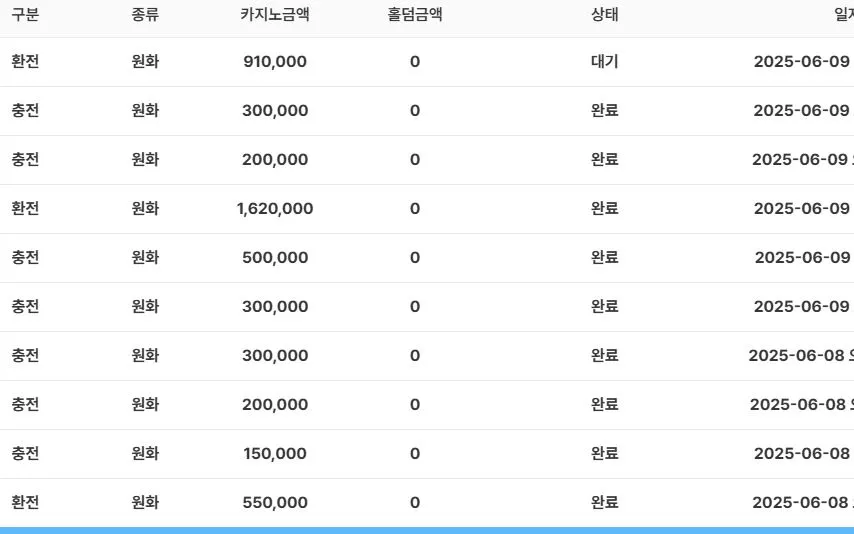Select 완료 status in the 150,000 row
This screenshot has width=854, height=534.
click(x=605, y=453)
